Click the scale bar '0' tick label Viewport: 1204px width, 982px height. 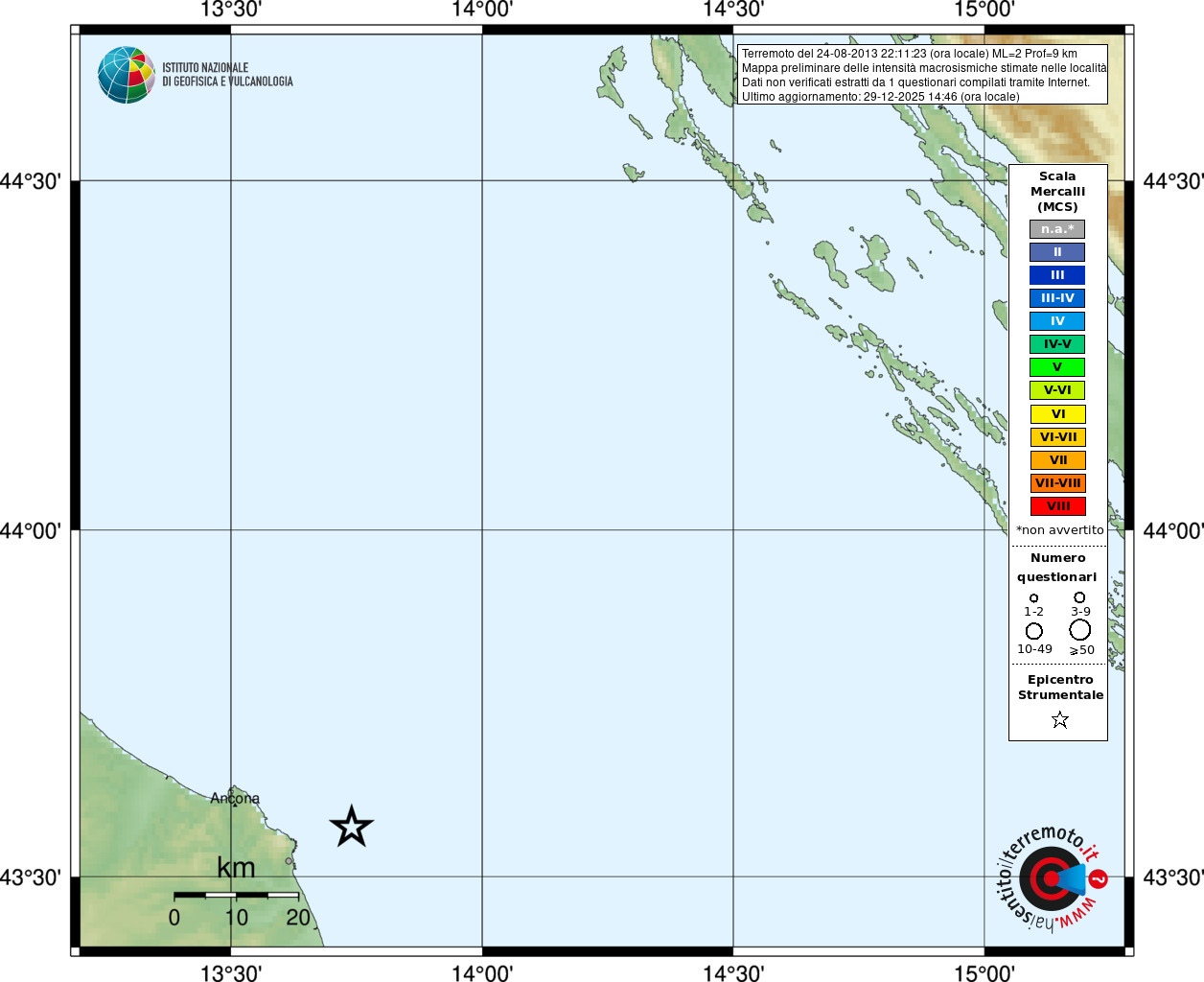click(174, 918)
